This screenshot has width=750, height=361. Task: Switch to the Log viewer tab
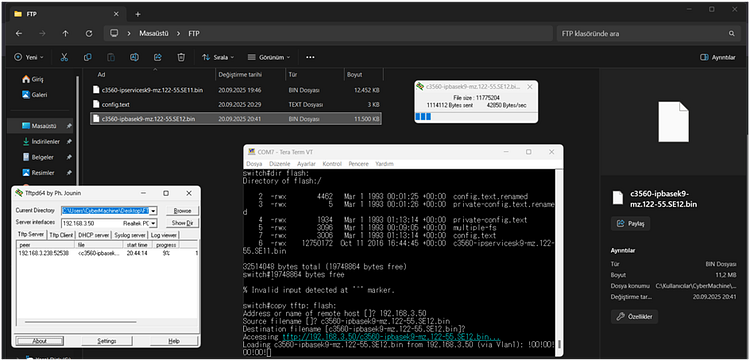pos(164,235)
